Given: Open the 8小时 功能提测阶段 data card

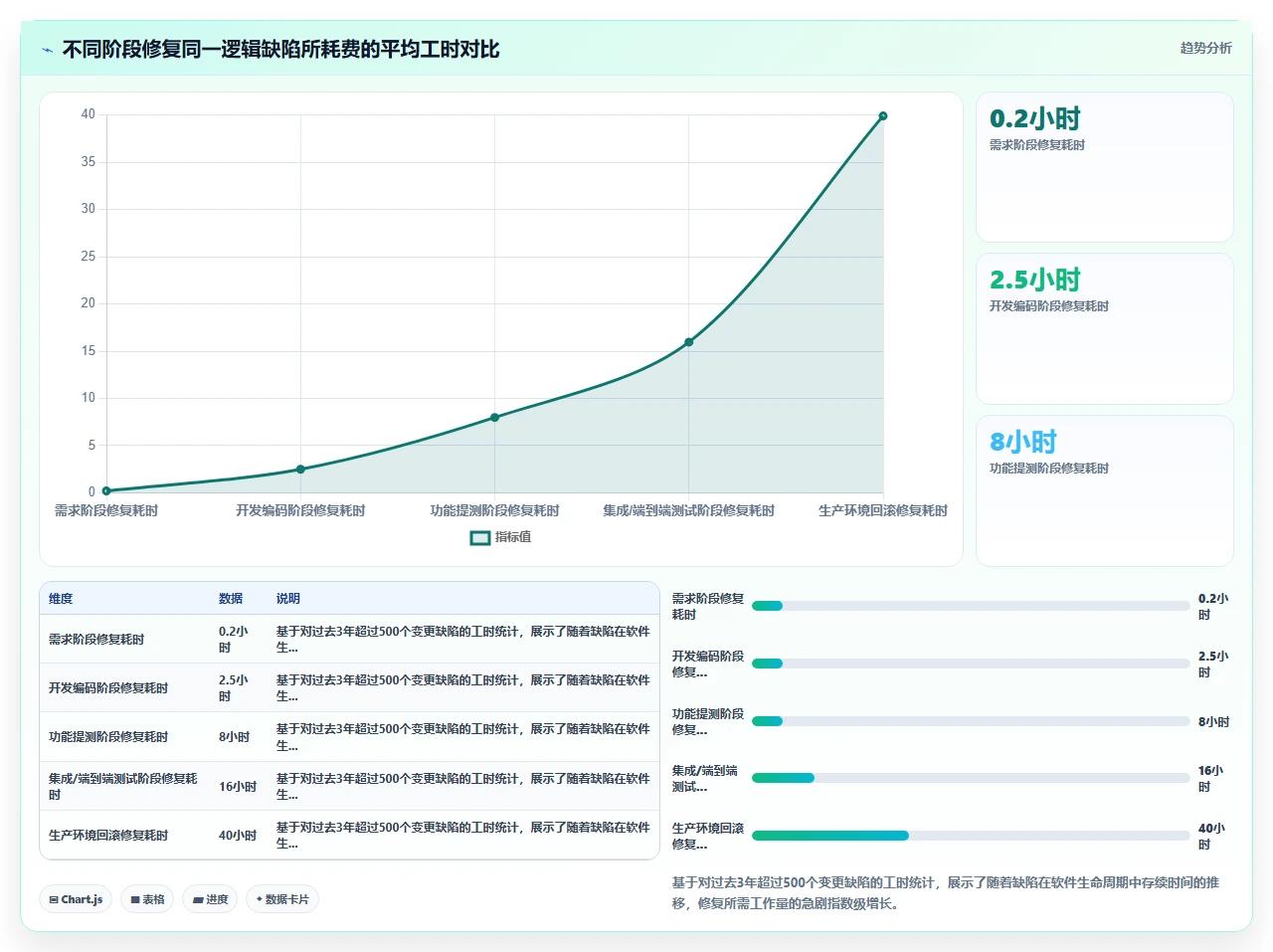Looking at the screenshot, I should [x=1105, y=490].
